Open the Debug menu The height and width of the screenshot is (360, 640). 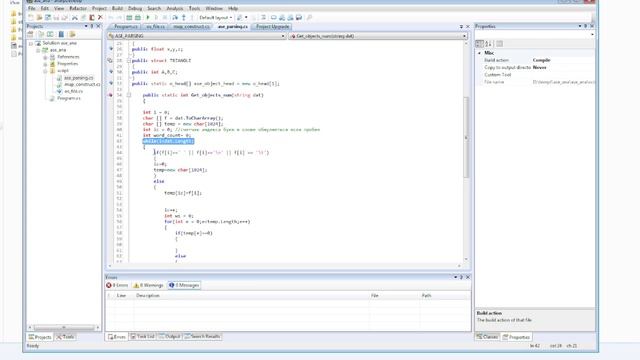coord(135,8)
